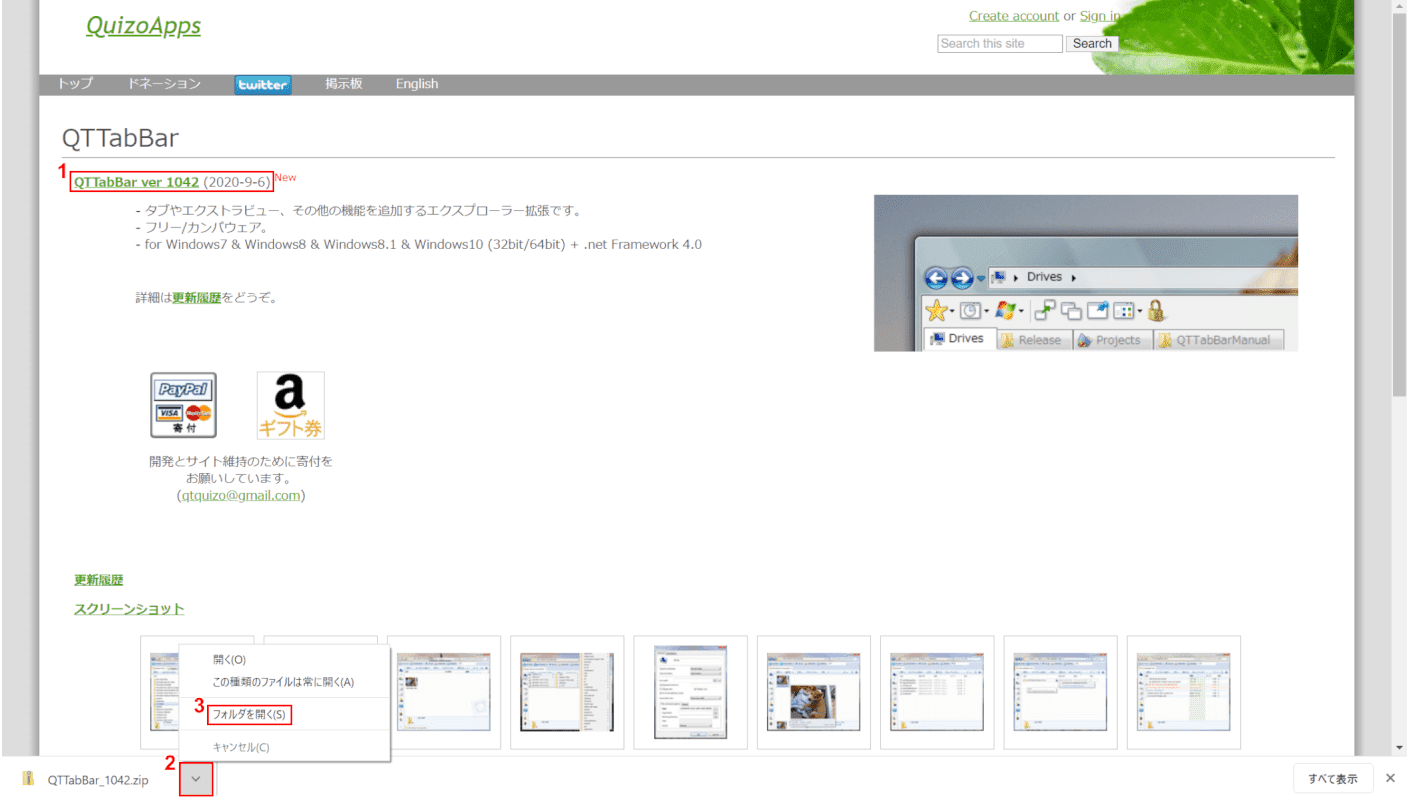This screenshot has height=800, width=1407.
Task: Choose フォルダを開く(S) from the menu
Action: click(285, 715)
